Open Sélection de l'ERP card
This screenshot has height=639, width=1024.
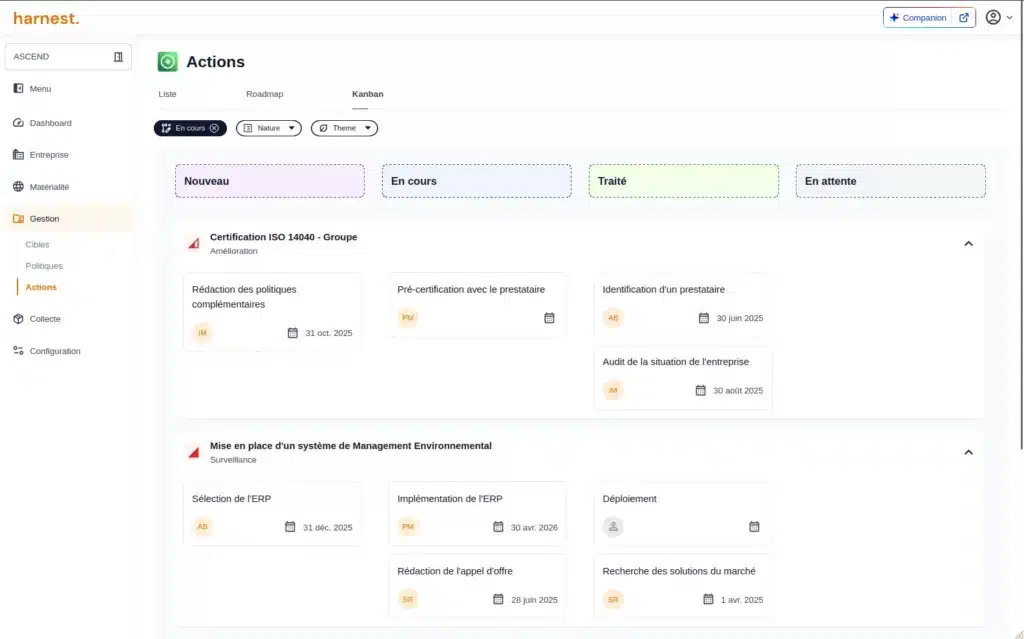272,514
